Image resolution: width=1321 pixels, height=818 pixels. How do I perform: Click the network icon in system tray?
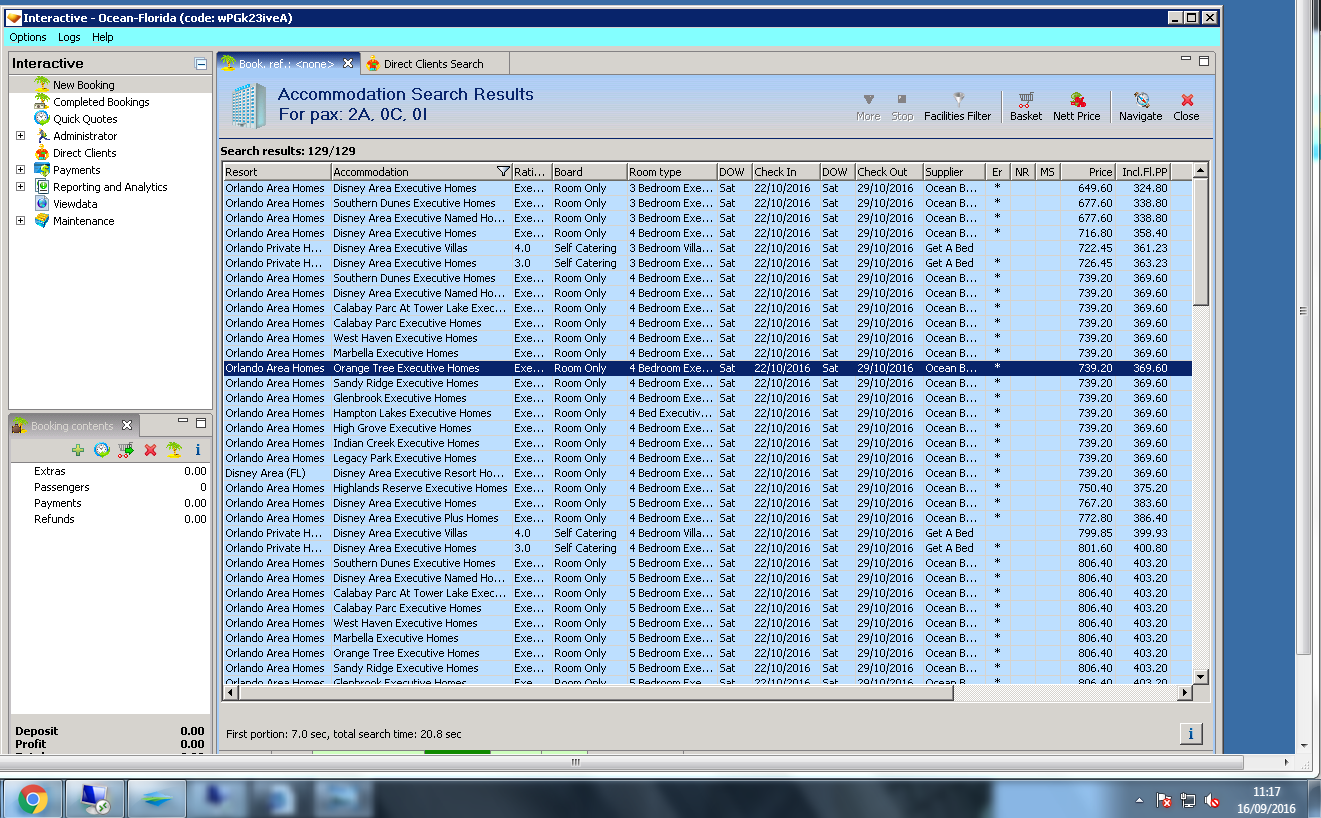tap(1188, 800)
